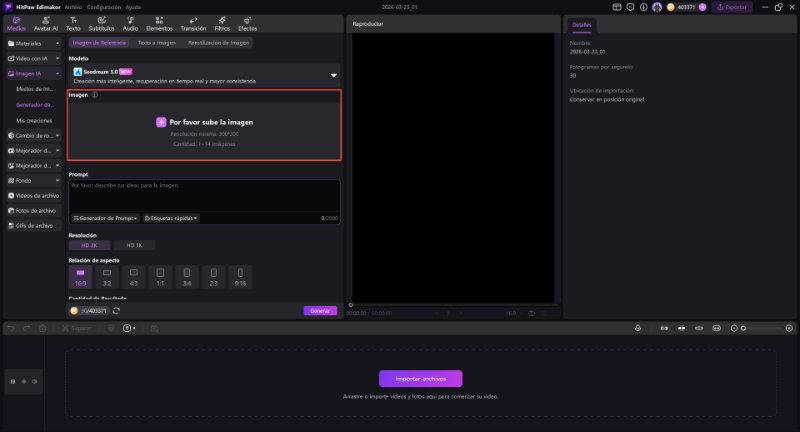Click the purple badge beside coin balance
This screenshot has width=800, height=432.
703,7
